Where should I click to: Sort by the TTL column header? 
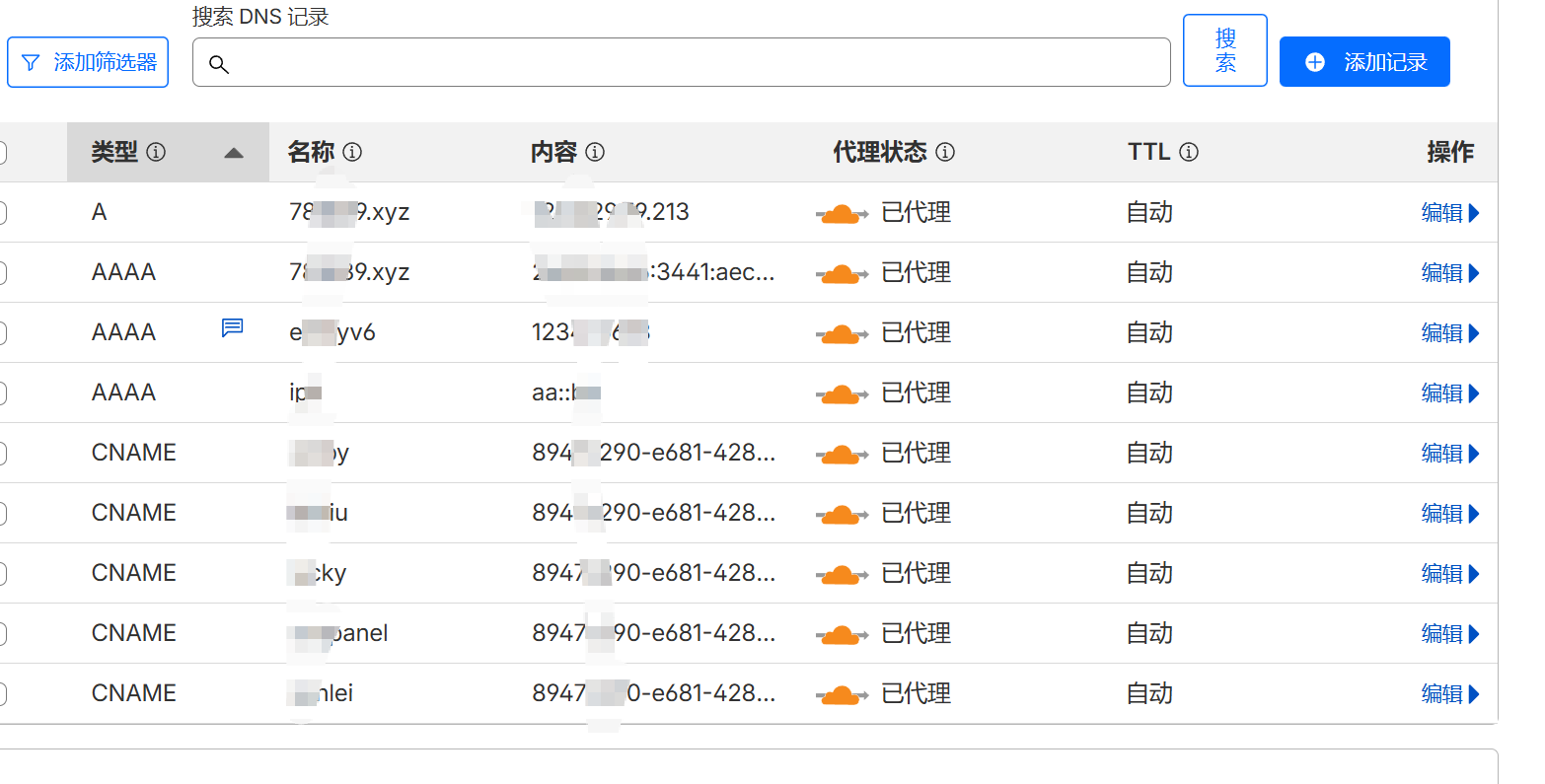[1148, 152]
